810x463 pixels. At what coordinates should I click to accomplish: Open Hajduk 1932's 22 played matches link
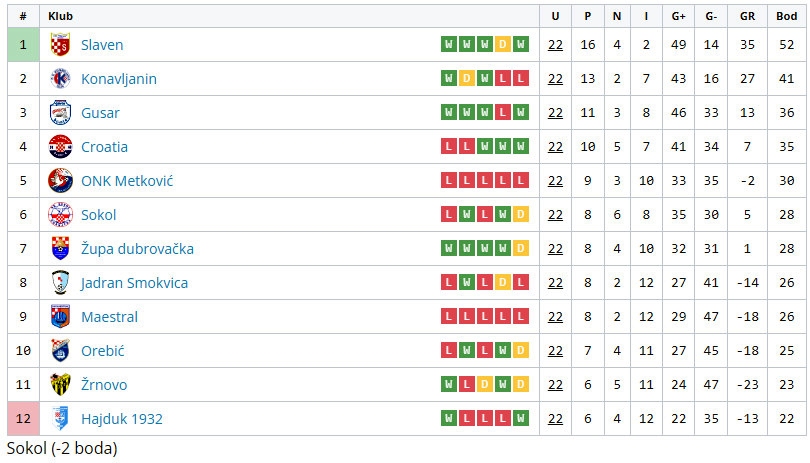[x=555, y=419]
